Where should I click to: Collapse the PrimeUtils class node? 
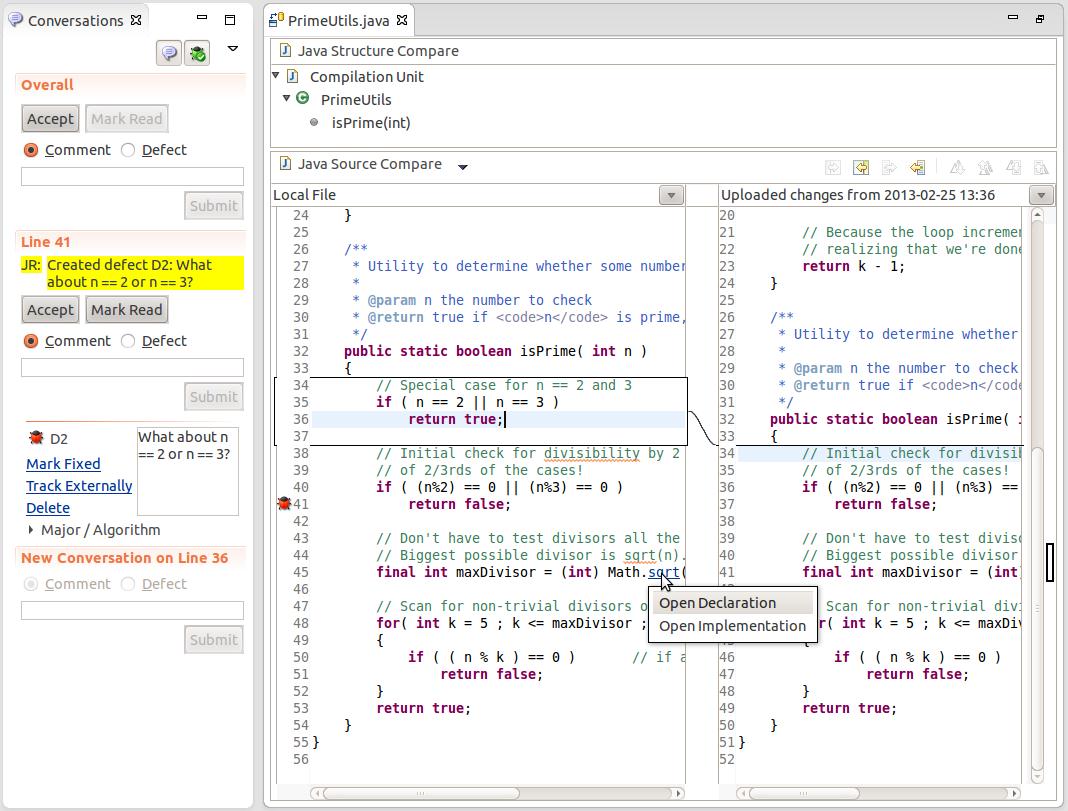(287, 98)
